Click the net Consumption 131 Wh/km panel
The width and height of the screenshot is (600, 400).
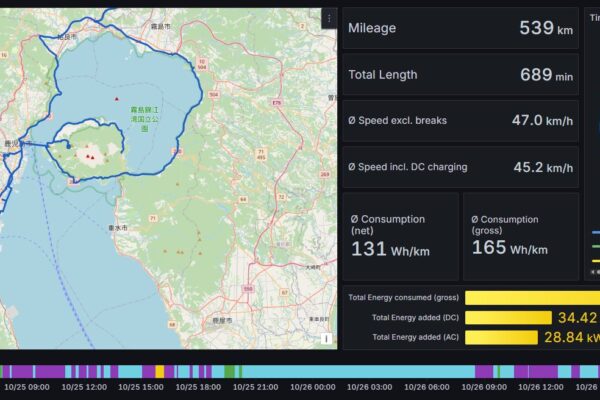(x=400, y=236)
